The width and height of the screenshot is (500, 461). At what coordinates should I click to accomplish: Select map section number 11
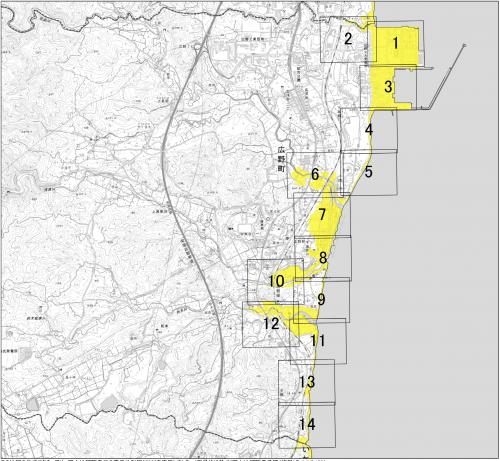click(x=318, y=341)
